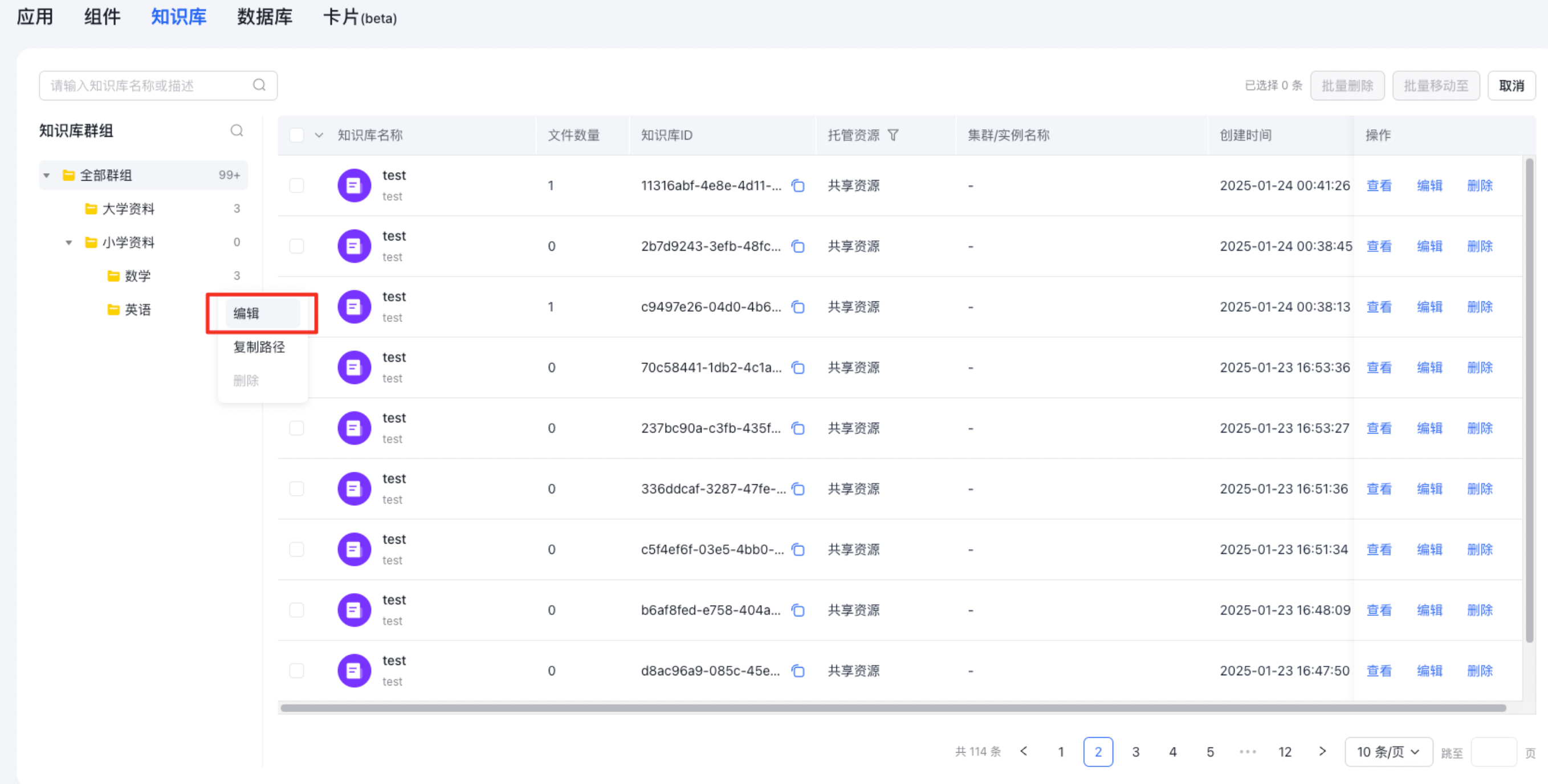Viewport: 1548px width, 784px height.
Task: Check the row created 2025-01-23 16:53:27
Action: [x=297, y=428]
